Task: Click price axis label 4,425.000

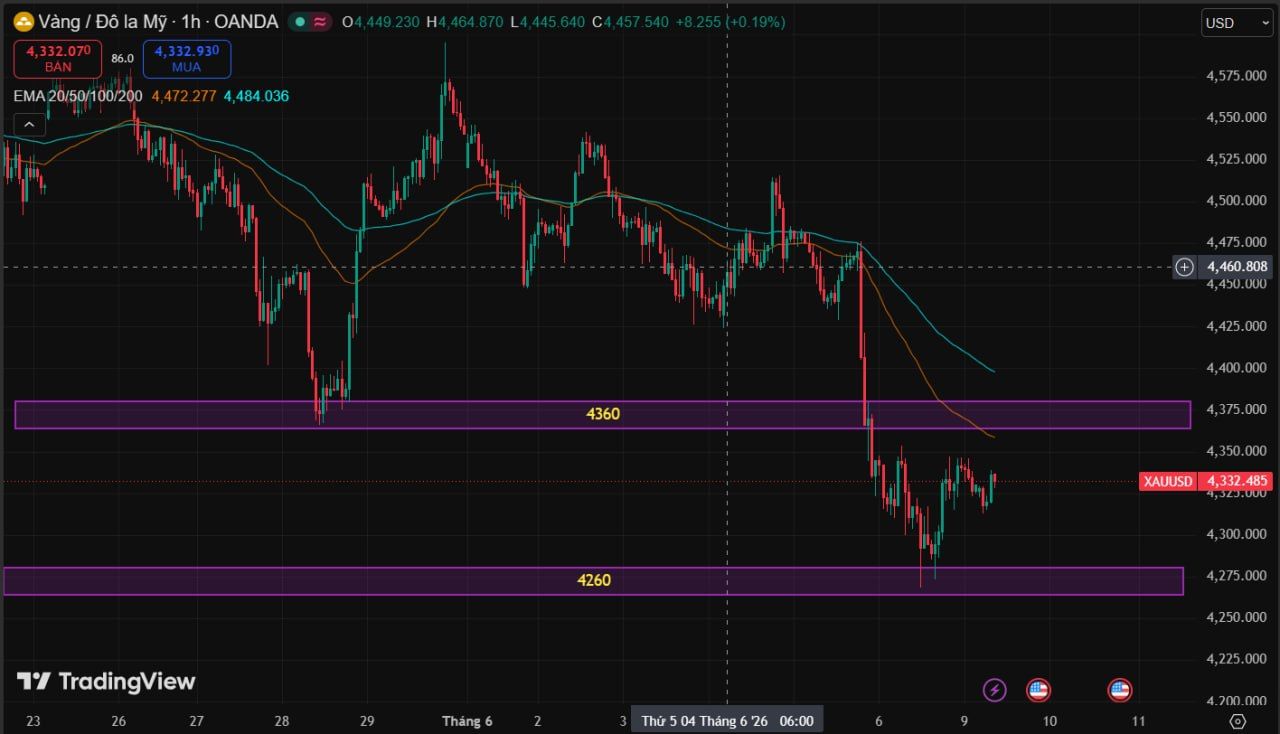Action: 1237,326
